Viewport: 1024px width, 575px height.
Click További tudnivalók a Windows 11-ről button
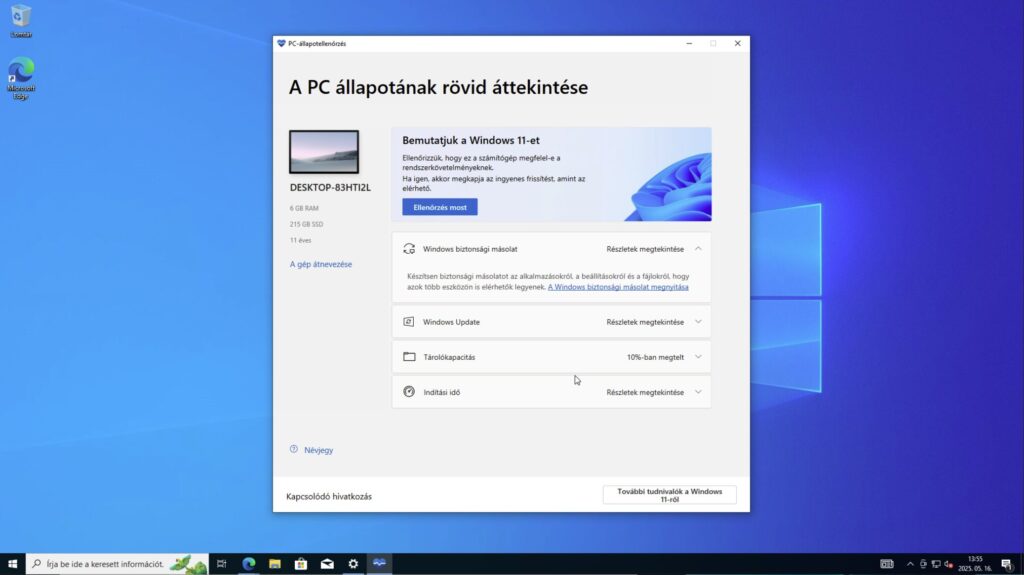pos(669,495)
